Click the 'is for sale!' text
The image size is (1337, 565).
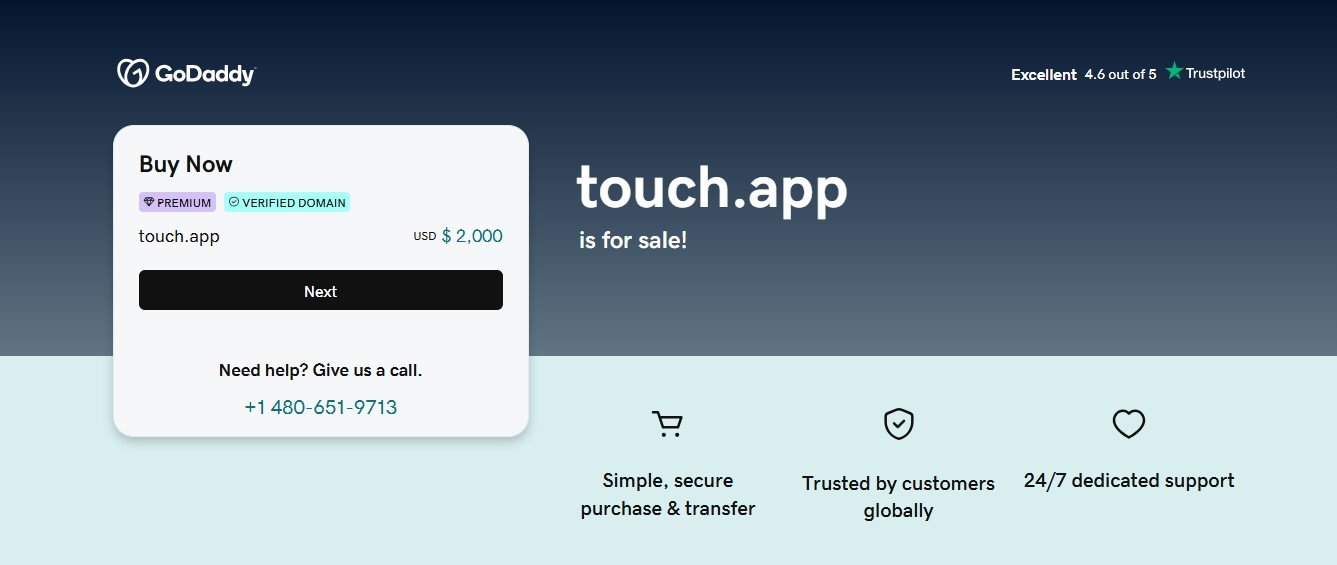633,241
